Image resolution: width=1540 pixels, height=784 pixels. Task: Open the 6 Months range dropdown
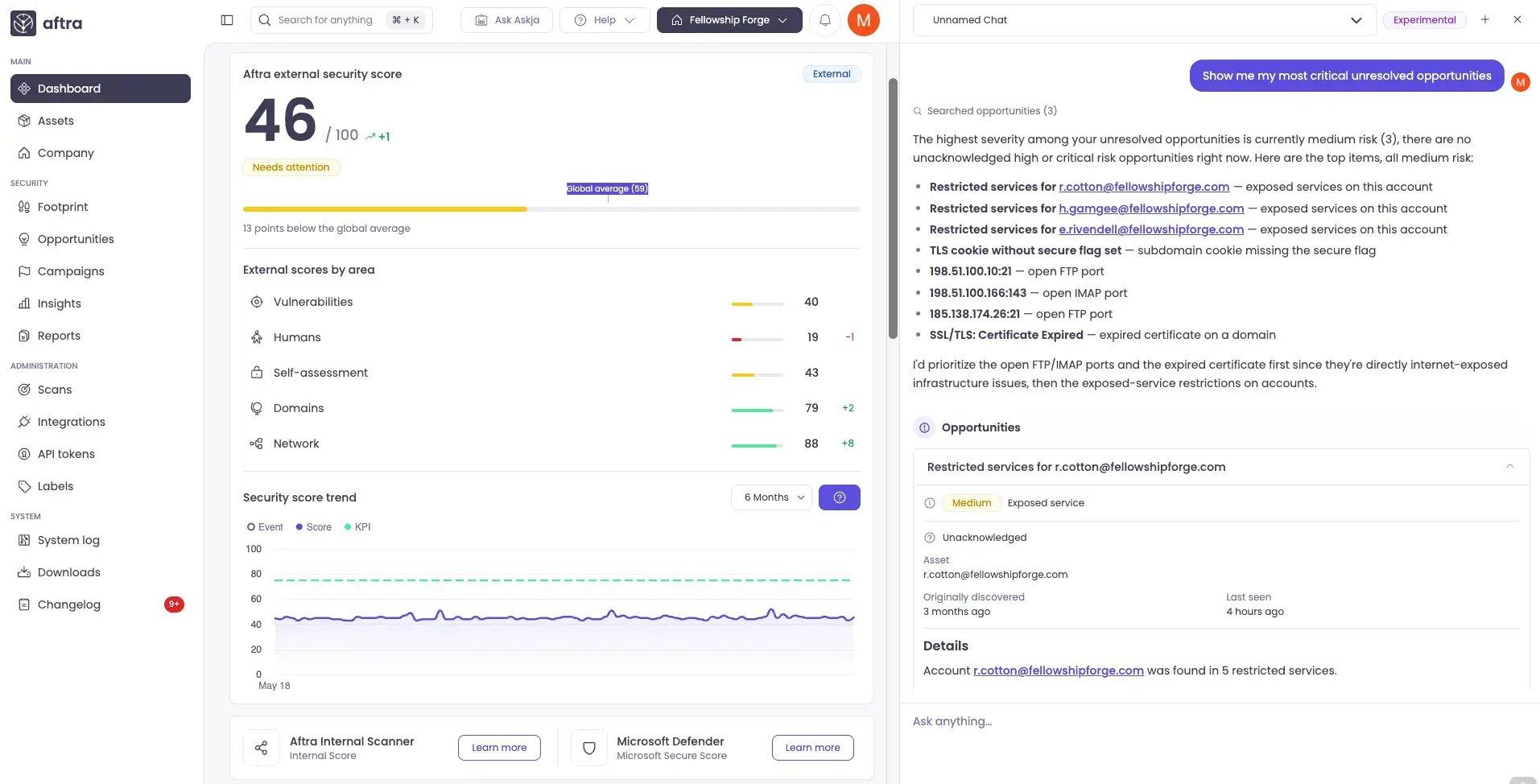pyautogui.click(x=771, y=497)
